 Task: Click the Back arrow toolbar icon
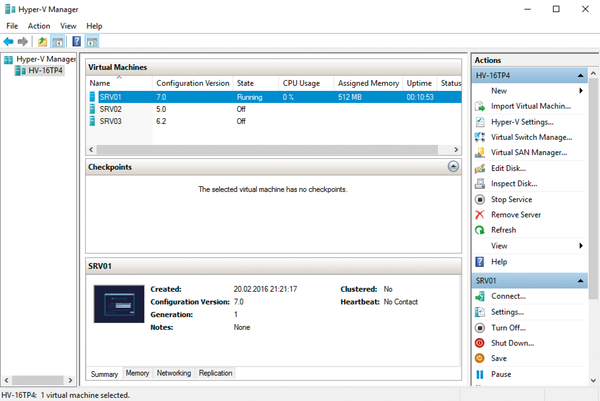8,41
